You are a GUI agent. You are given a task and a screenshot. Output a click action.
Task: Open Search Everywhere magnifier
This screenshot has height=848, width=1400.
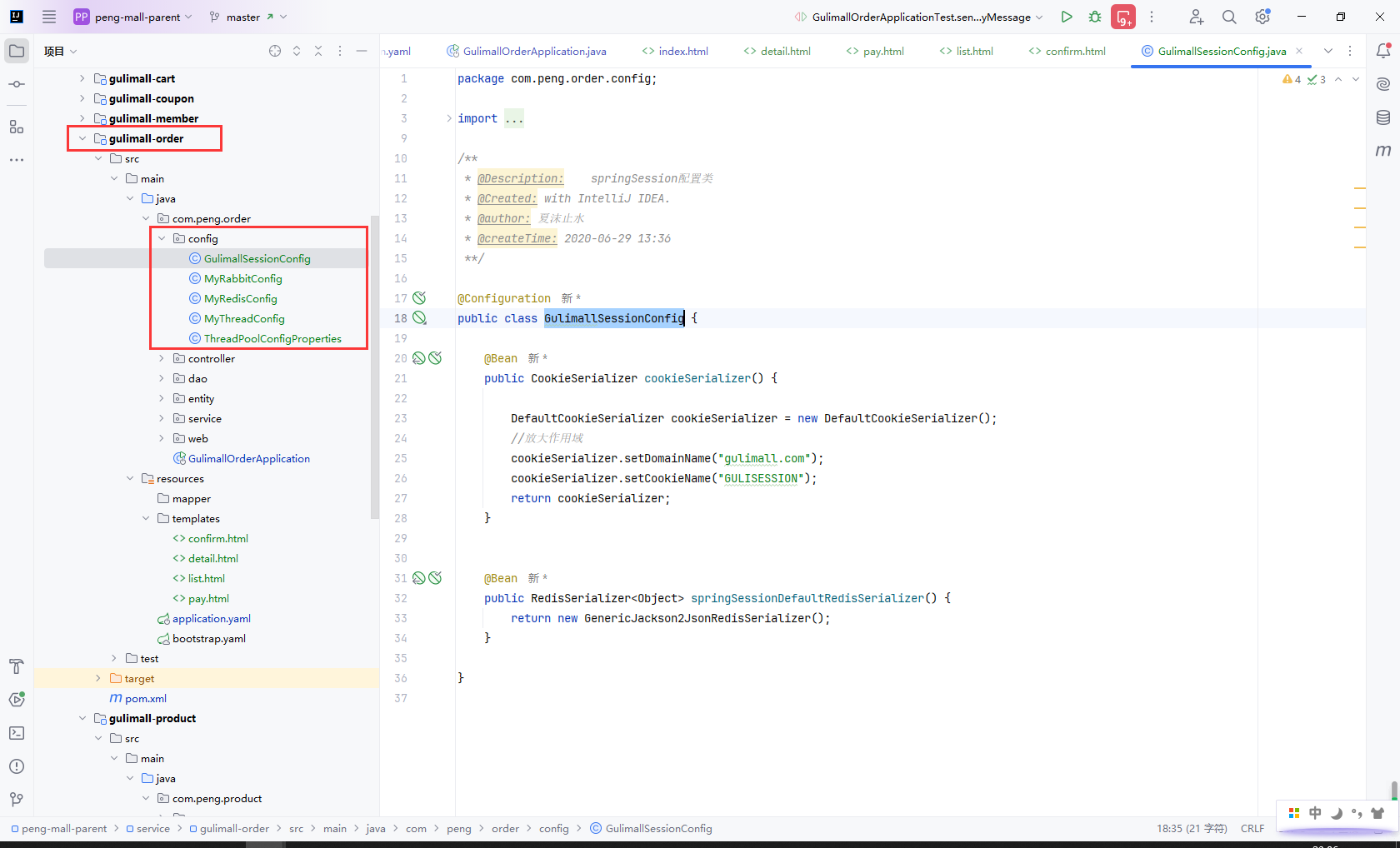[x=1229, y=17]
